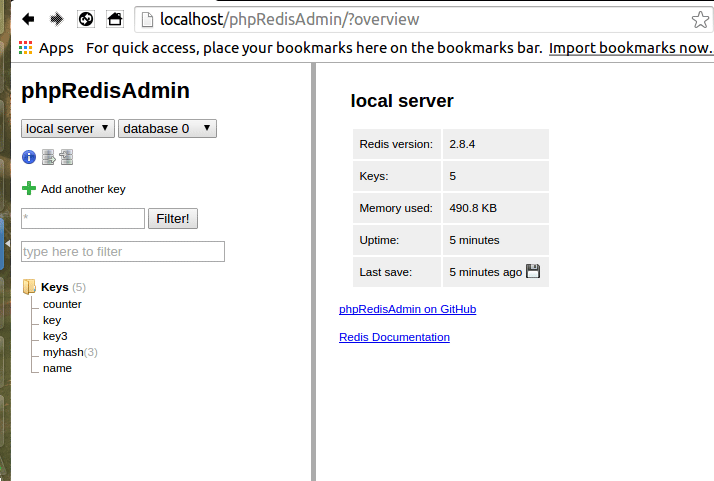Screen dimensions: 714x481
Task: Open the local server dropdown
Action: 67,128
